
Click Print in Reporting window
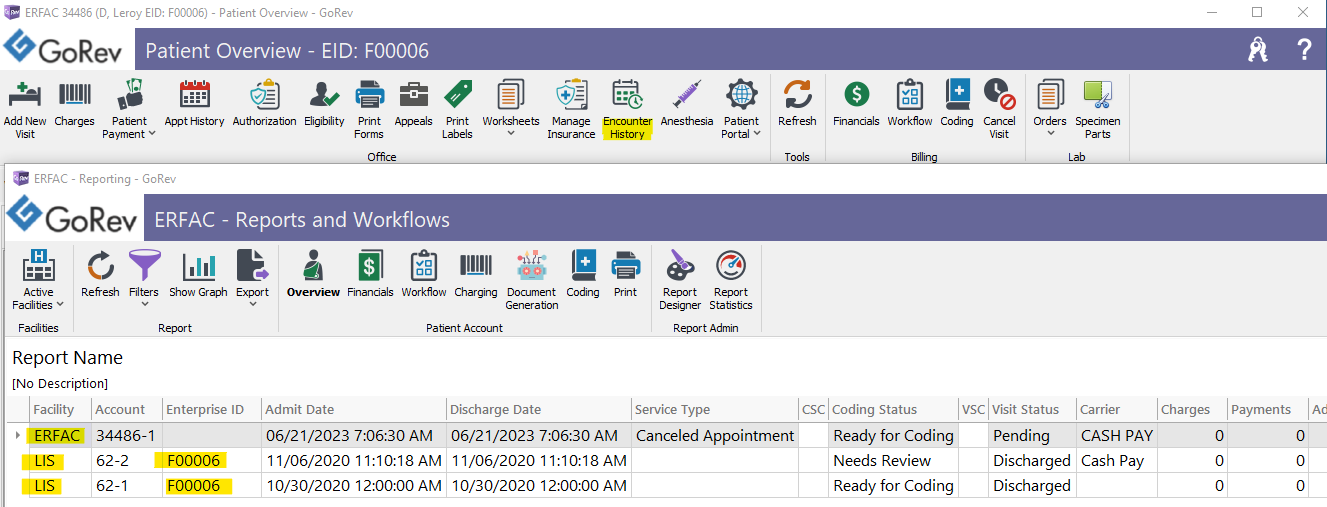[x=626, y=275]
